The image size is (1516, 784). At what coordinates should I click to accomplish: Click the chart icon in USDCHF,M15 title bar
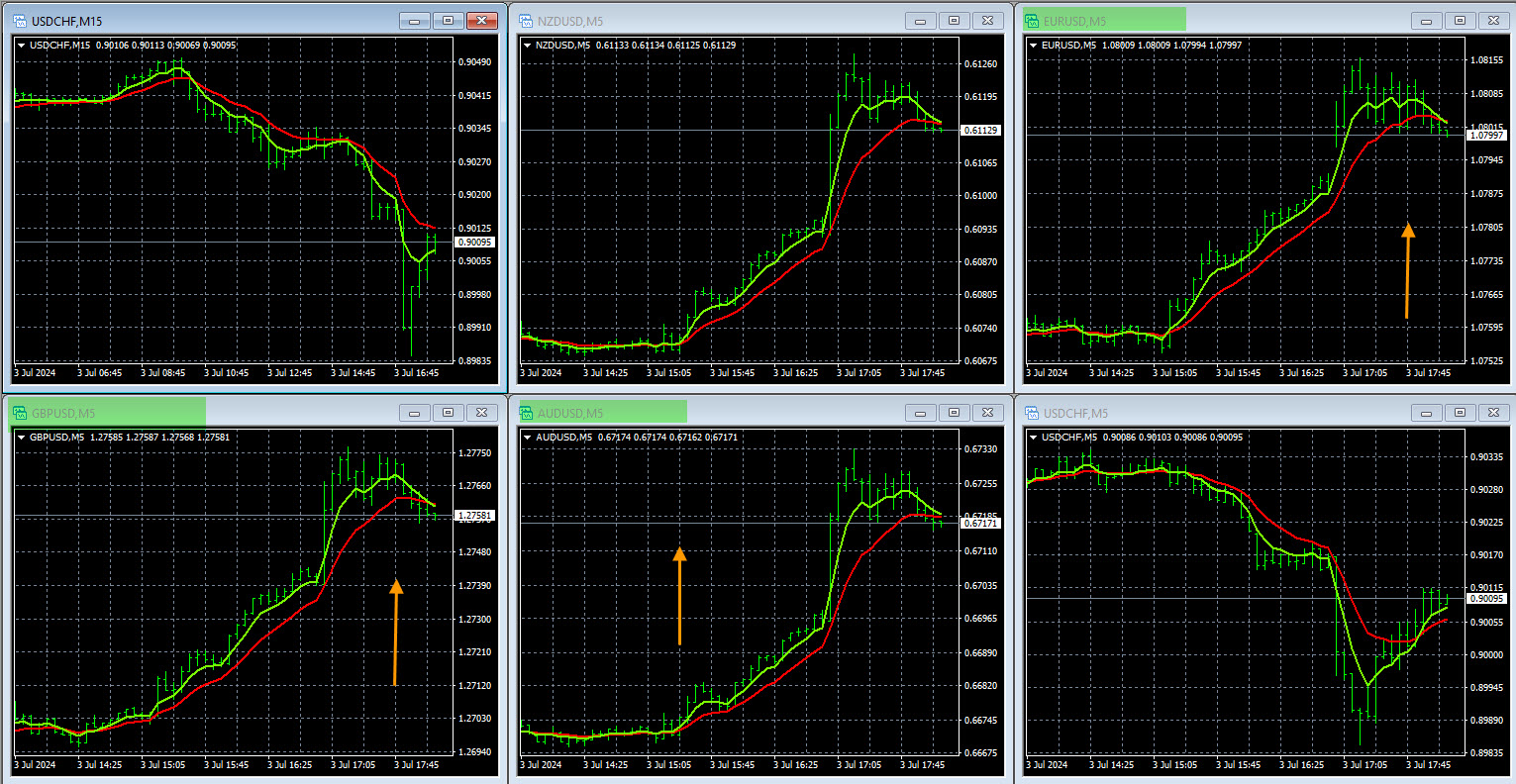[x=19, y=21]
